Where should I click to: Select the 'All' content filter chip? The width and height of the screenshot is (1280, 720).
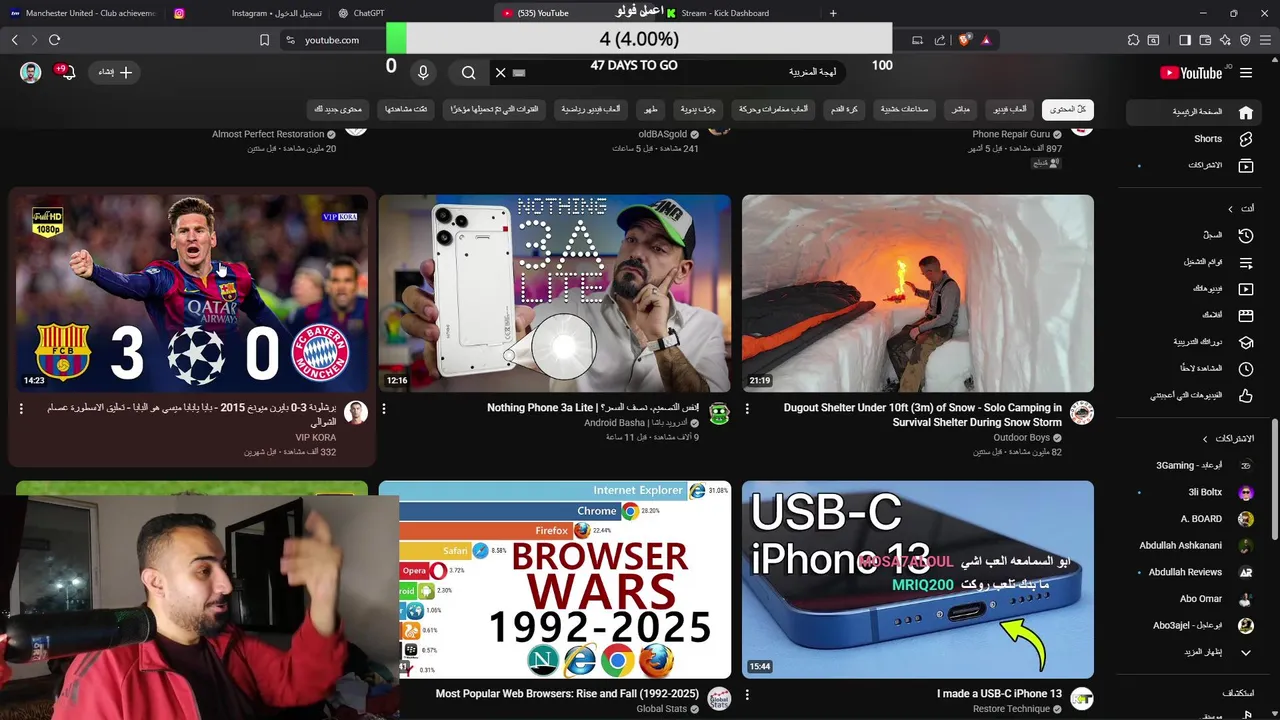[1067, 109]
